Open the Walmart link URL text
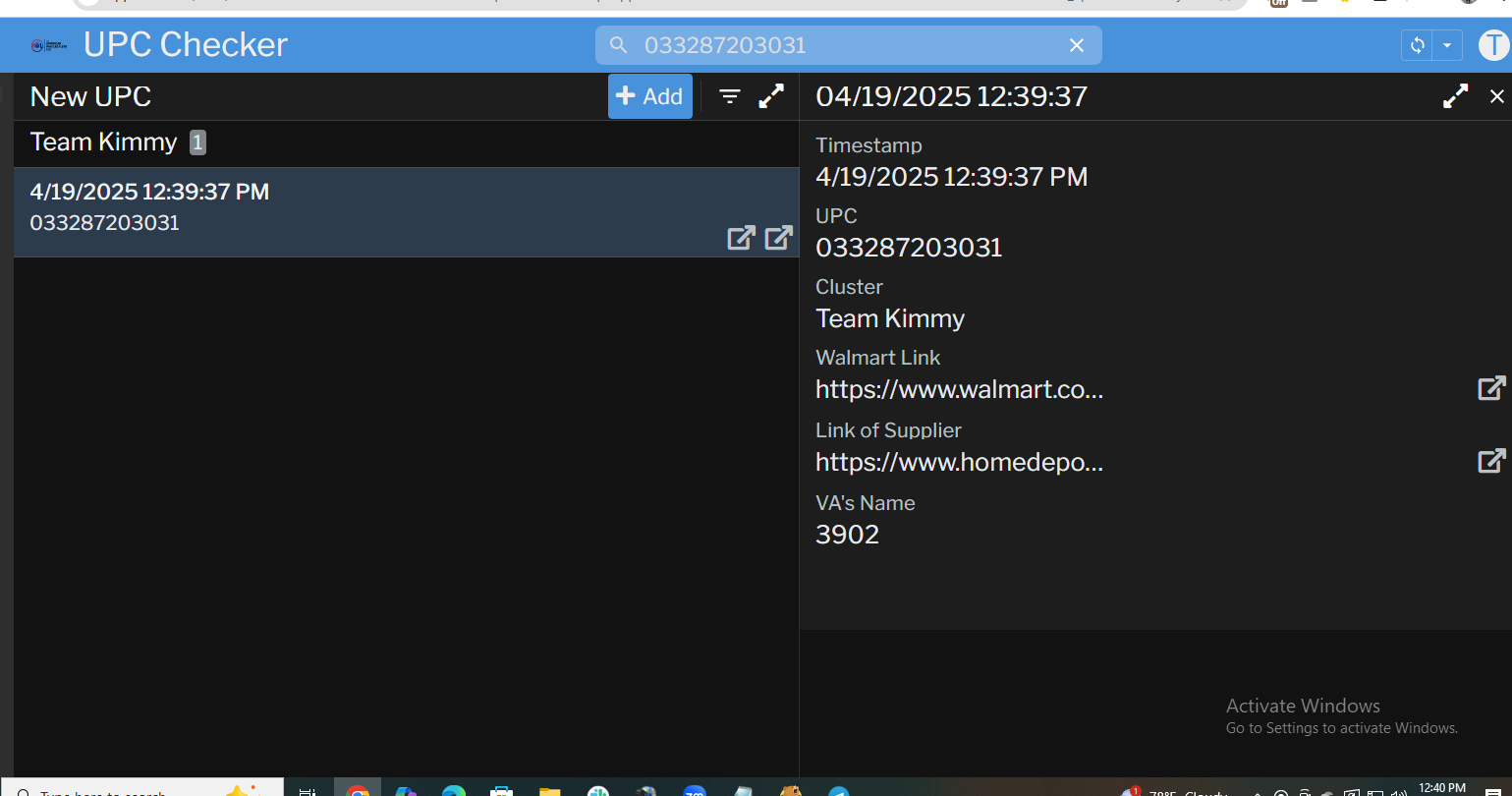This screenshot has width=1512, height=796. tap(959, 390)
